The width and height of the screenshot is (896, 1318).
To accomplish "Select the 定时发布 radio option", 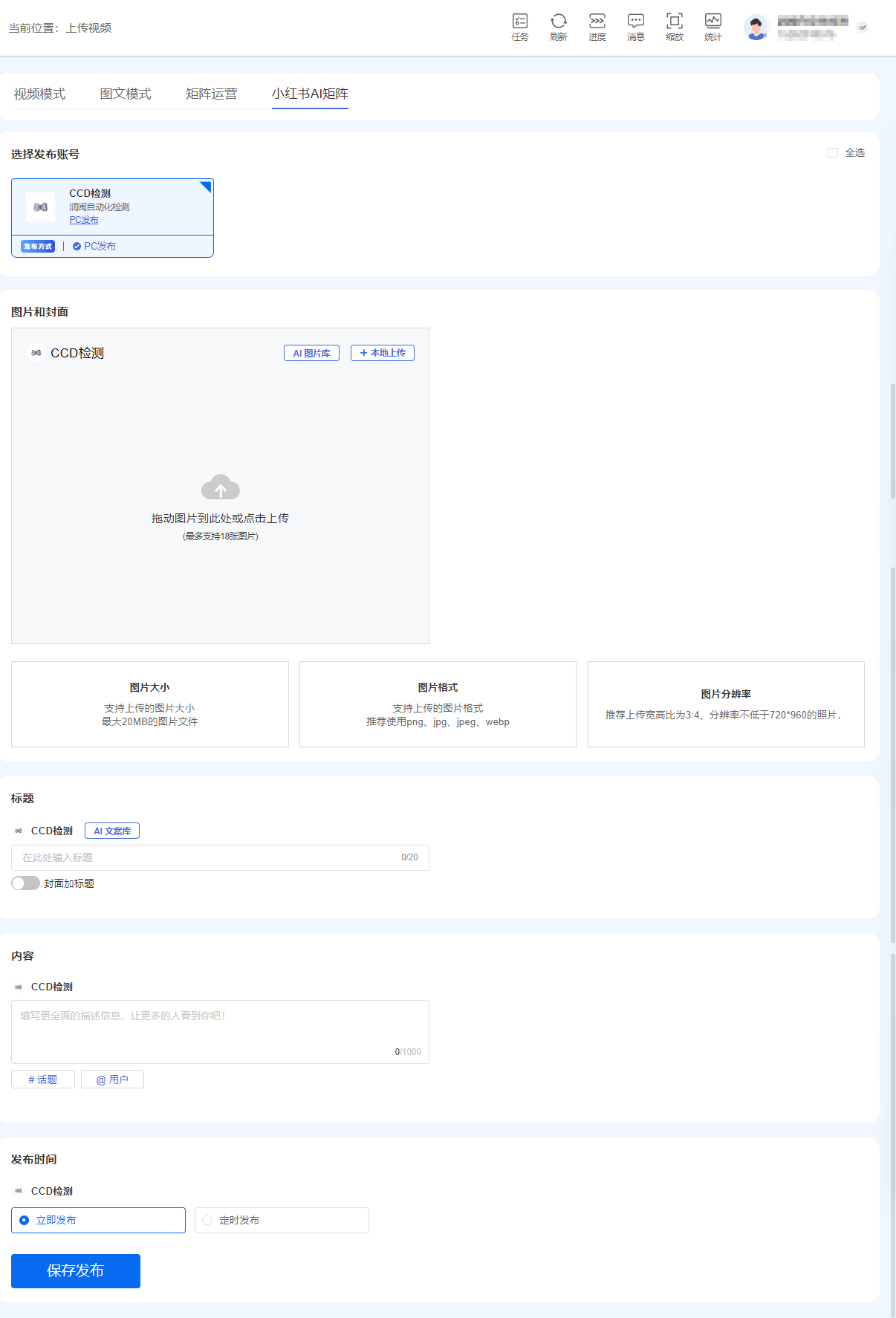I will [282, 1220].
